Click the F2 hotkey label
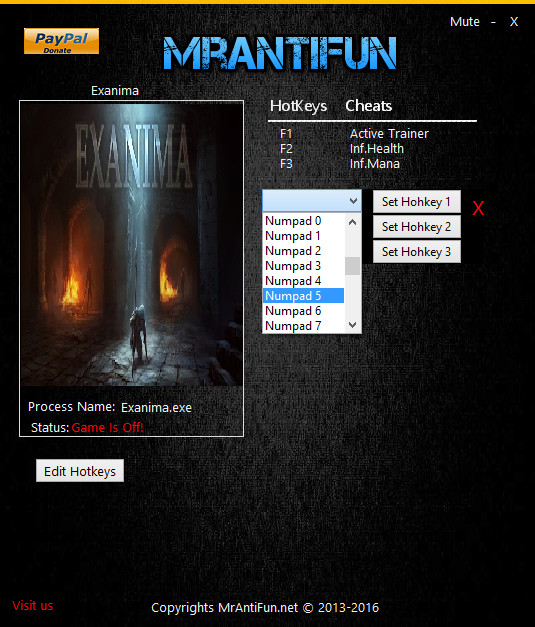The height and width of the screenshot is (627, 535). click(286, 149)
